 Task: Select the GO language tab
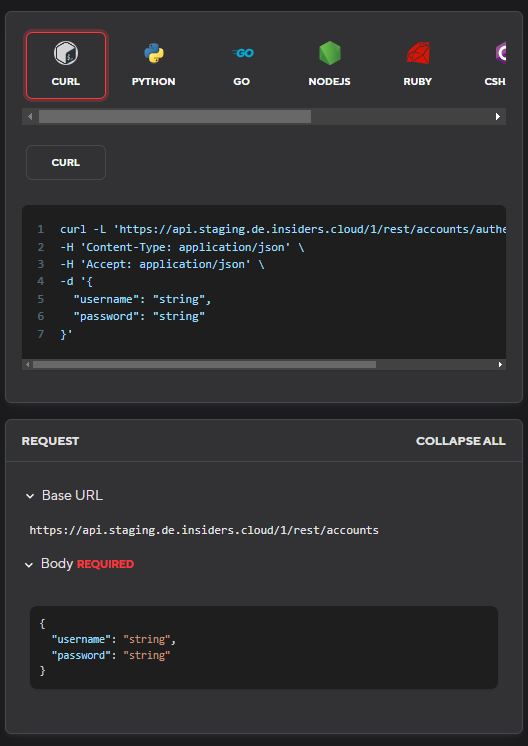[x=241, y=66]
